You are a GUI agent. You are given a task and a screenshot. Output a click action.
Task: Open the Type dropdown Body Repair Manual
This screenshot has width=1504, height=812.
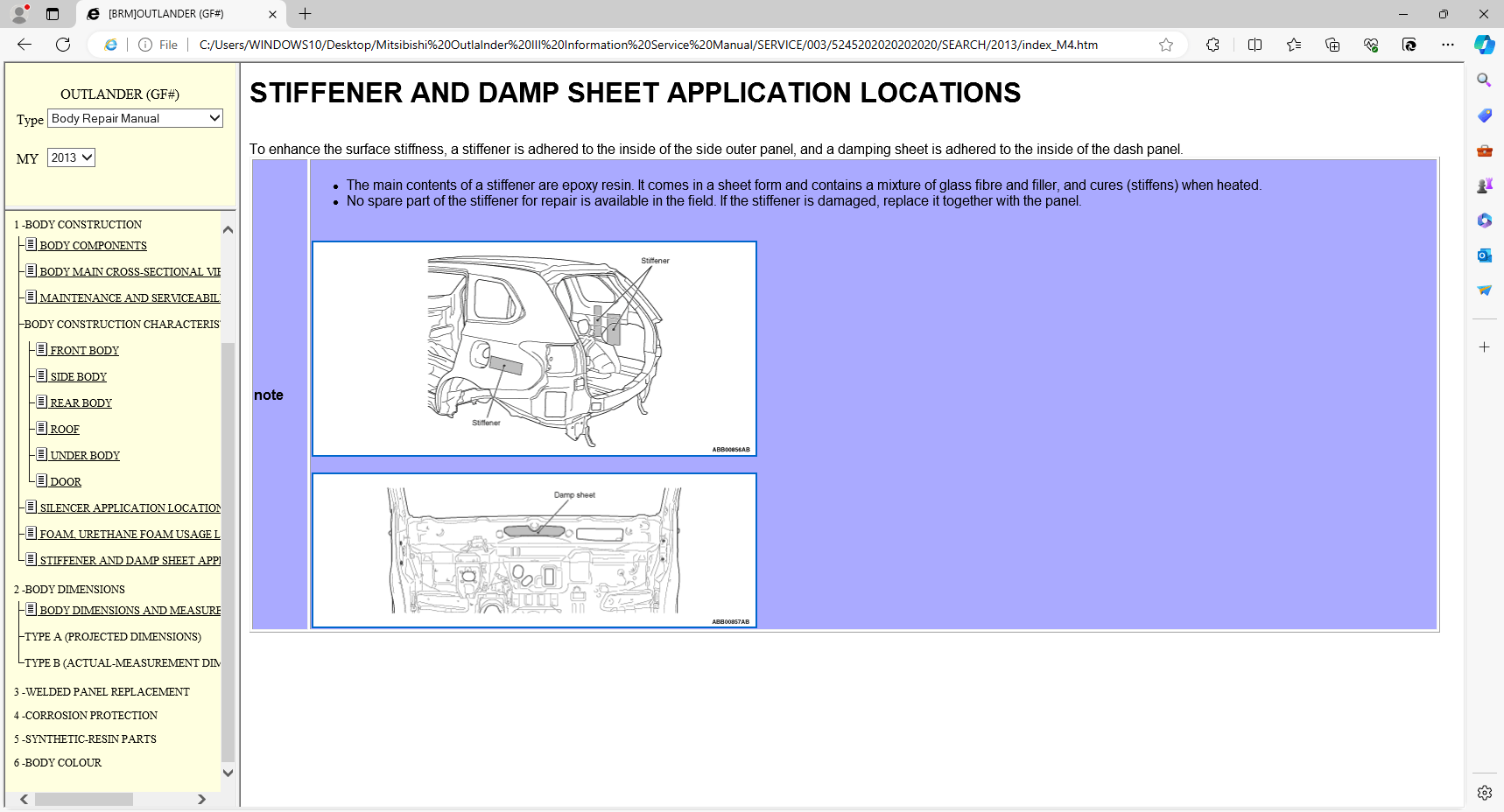(135, 118)
